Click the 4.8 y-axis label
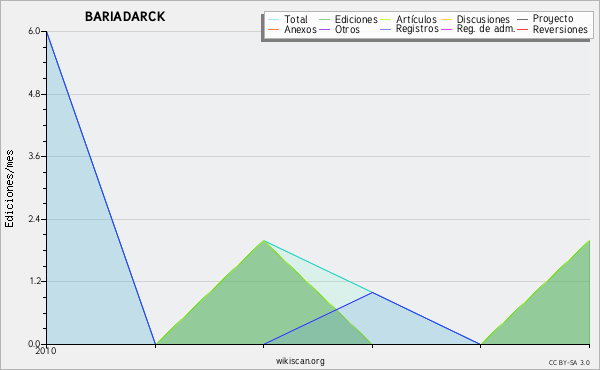The width and height of the screenshot is (600, 370). (34, 94)
